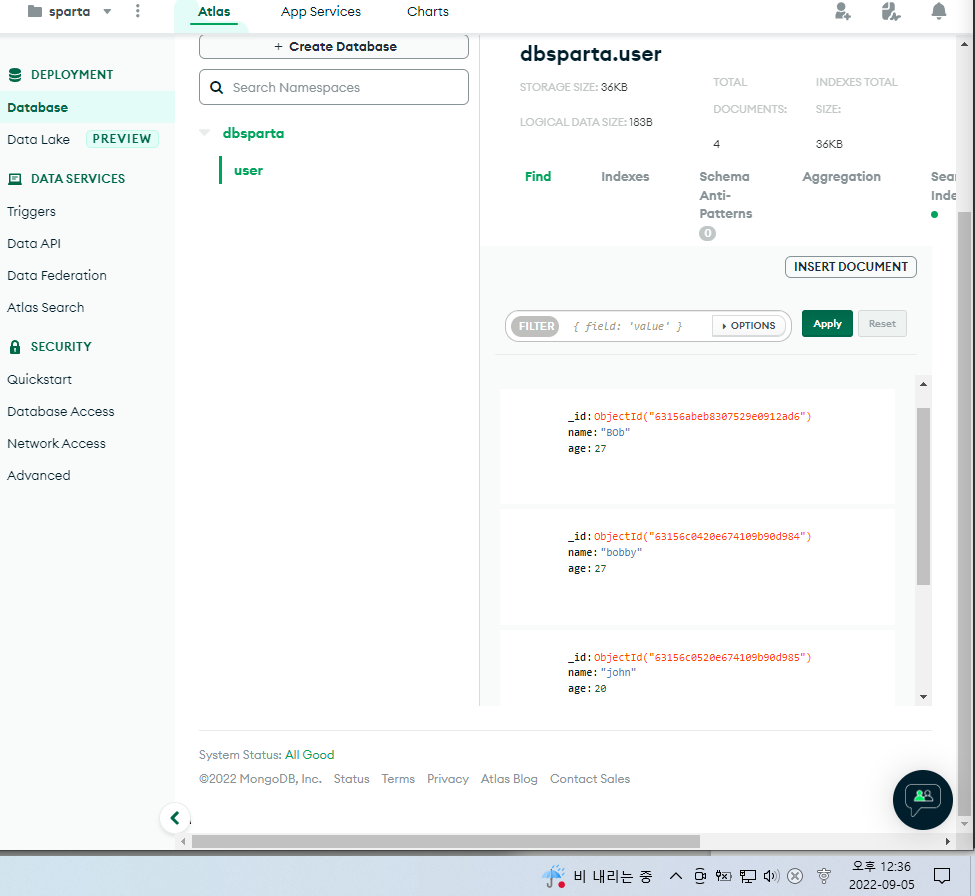This screenshot has width=975, height=896.
Task: Open Quickstart page
Action: coord(39,379)
